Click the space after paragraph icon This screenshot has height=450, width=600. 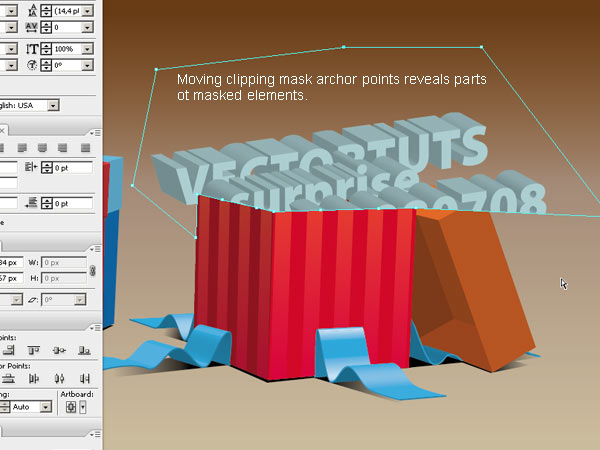31,203
